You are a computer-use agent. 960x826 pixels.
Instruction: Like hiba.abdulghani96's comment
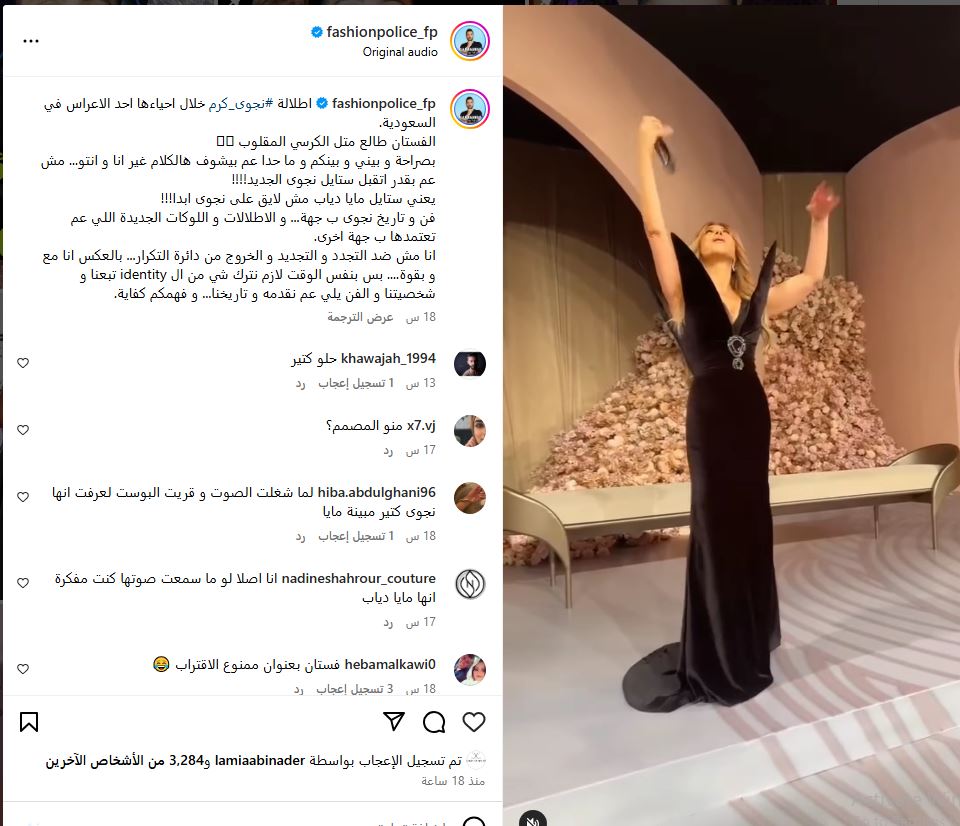point(23,497)
